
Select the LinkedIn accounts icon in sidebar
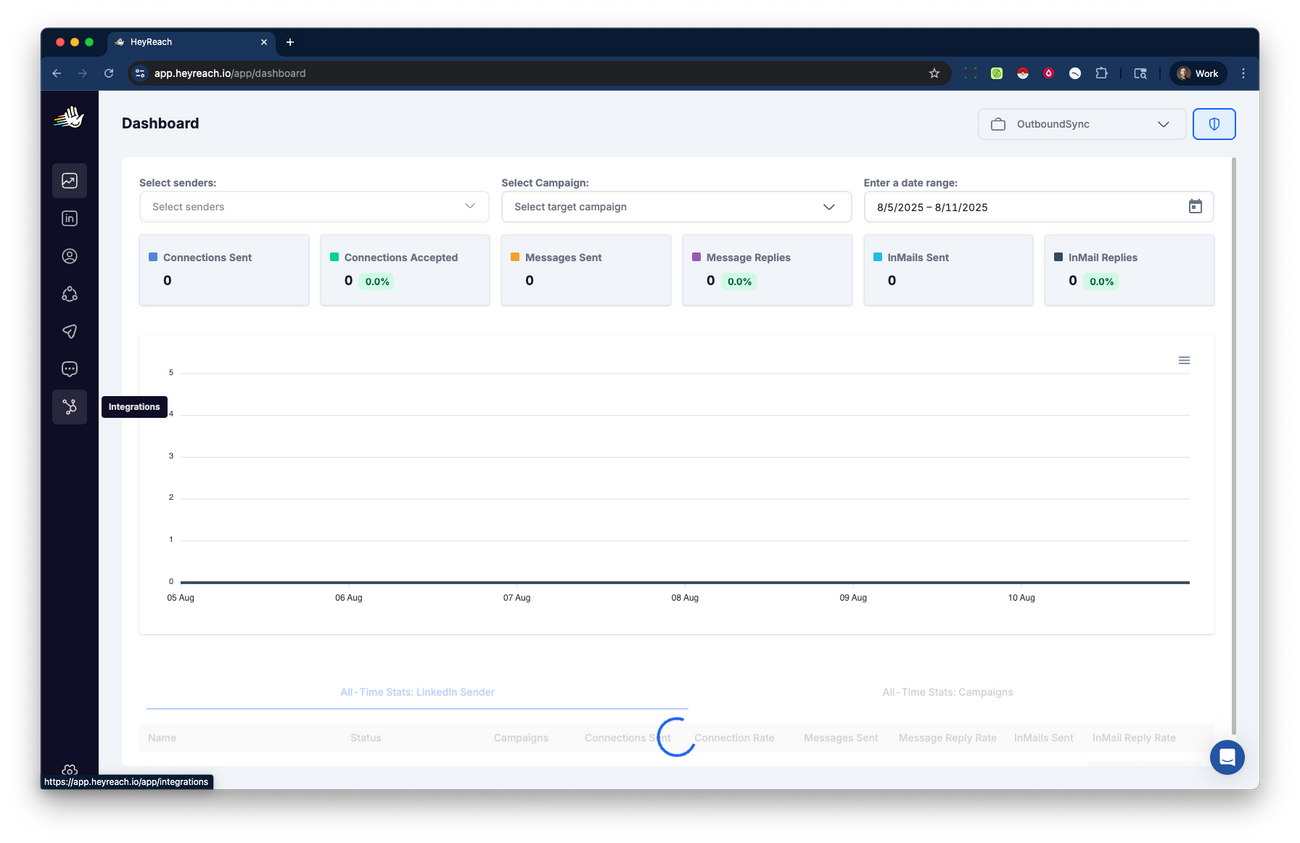point(69,218)
